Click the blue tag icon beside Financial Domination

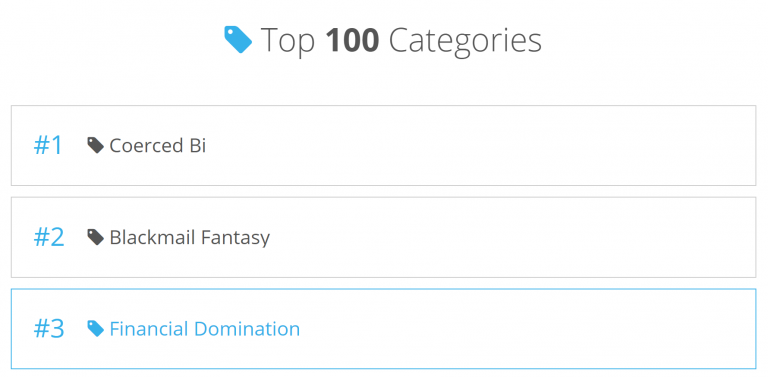point(96,328)
